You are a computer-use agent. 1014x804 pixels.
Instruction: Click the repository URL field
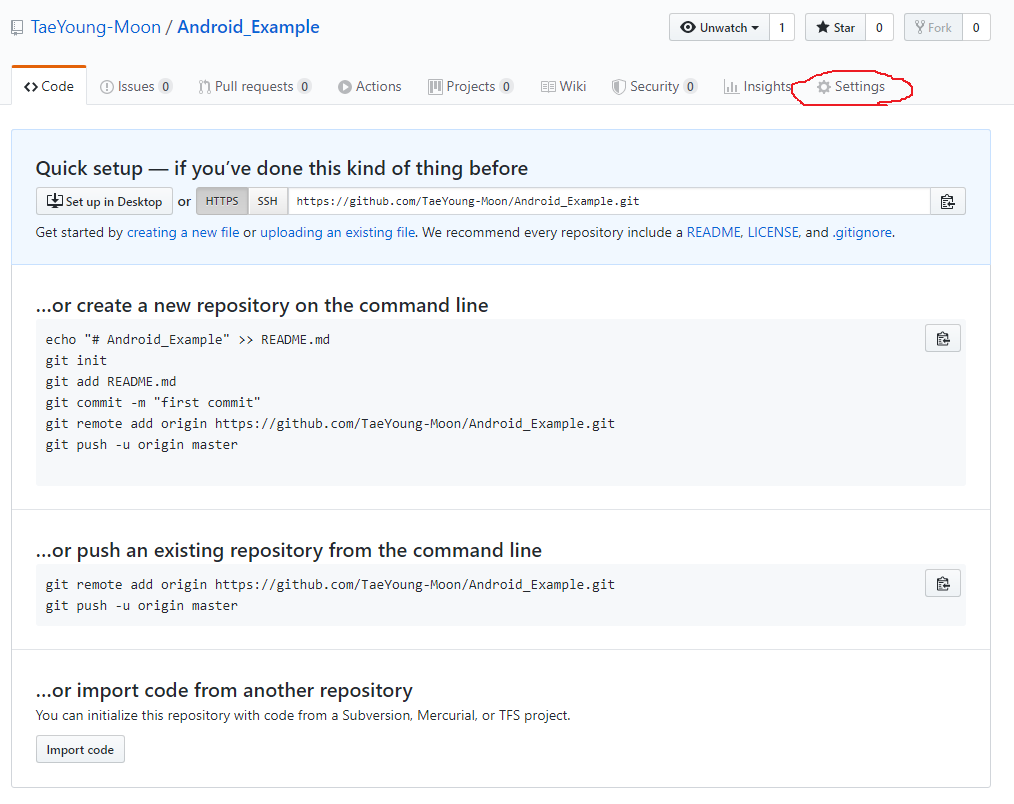[x=609, y=201]
